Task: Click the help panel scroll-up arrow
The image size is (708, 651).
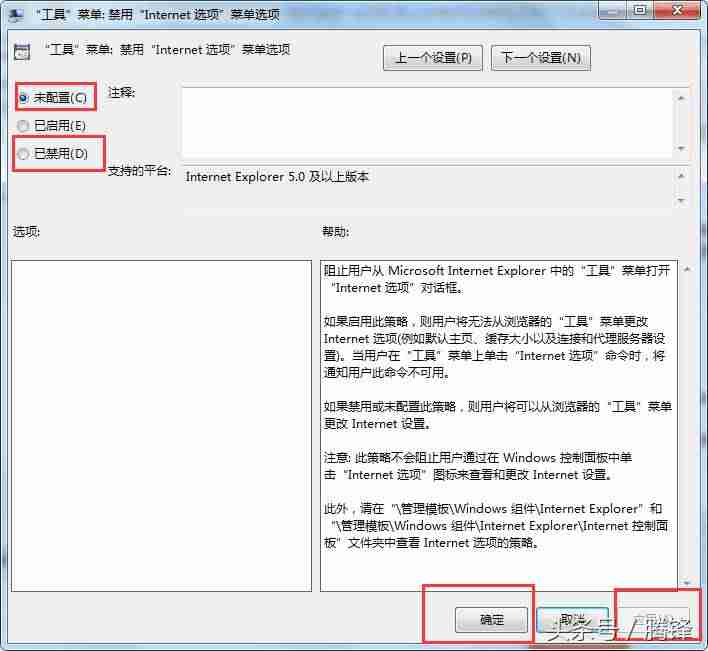Action: click(x=687, y=269)
